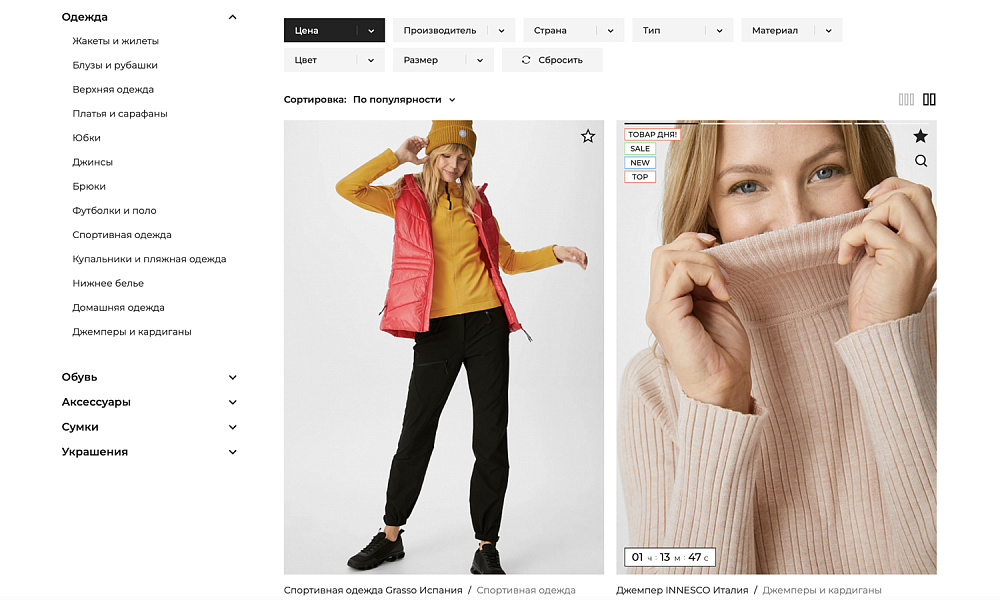
Task: Click the filled star on the INNESCO jumper card
Action: coord(922,137)
